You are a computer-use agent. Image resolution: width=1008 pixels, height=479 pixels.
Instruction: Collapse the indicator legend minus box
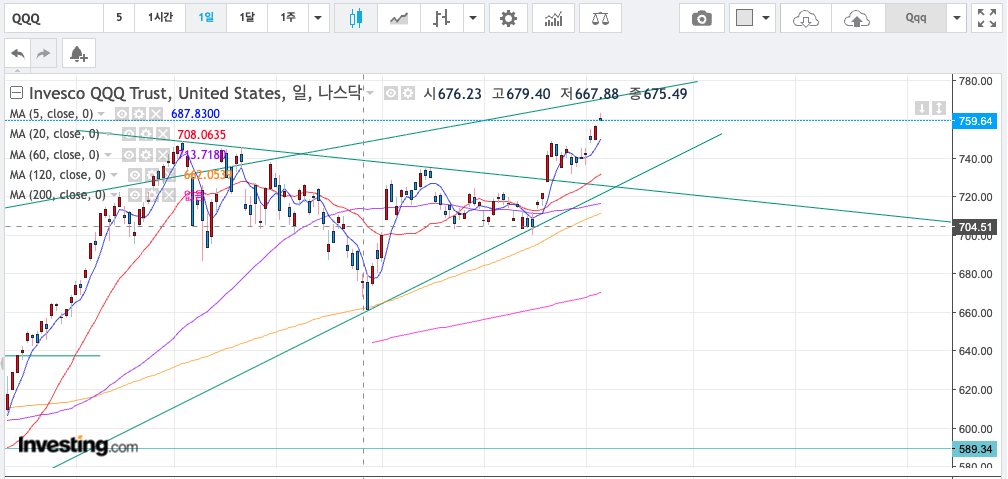click(16, 93)
